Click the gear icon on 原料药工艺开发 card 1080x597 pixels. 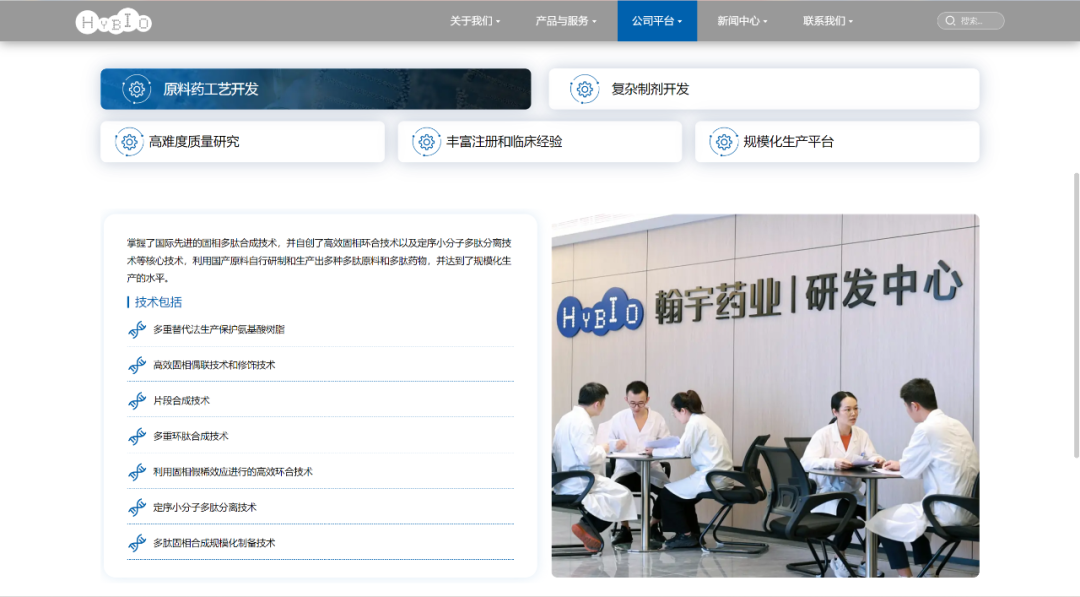tap(137, 88)
